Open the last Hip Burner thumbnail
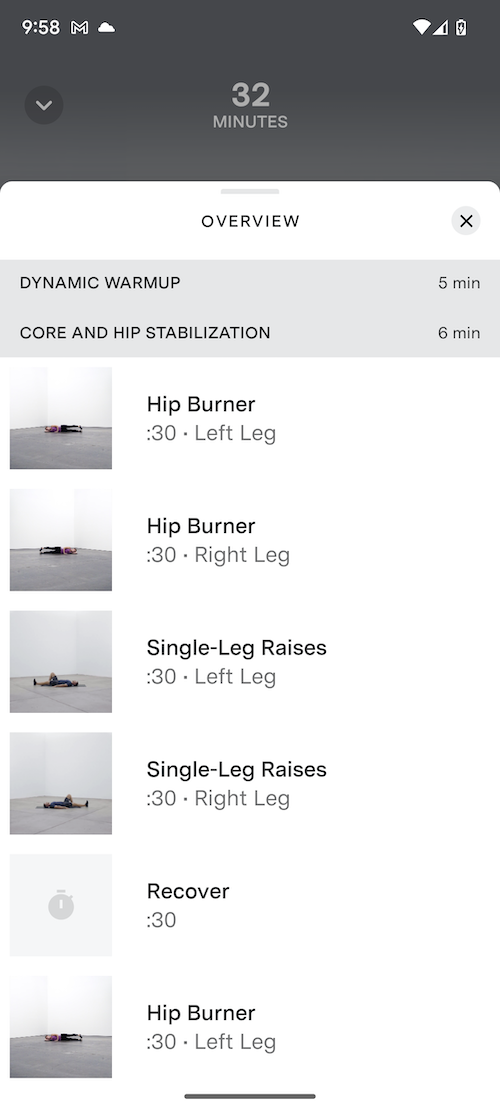Viewport: 500px width, 1111px height. (x=61, y=1027)
